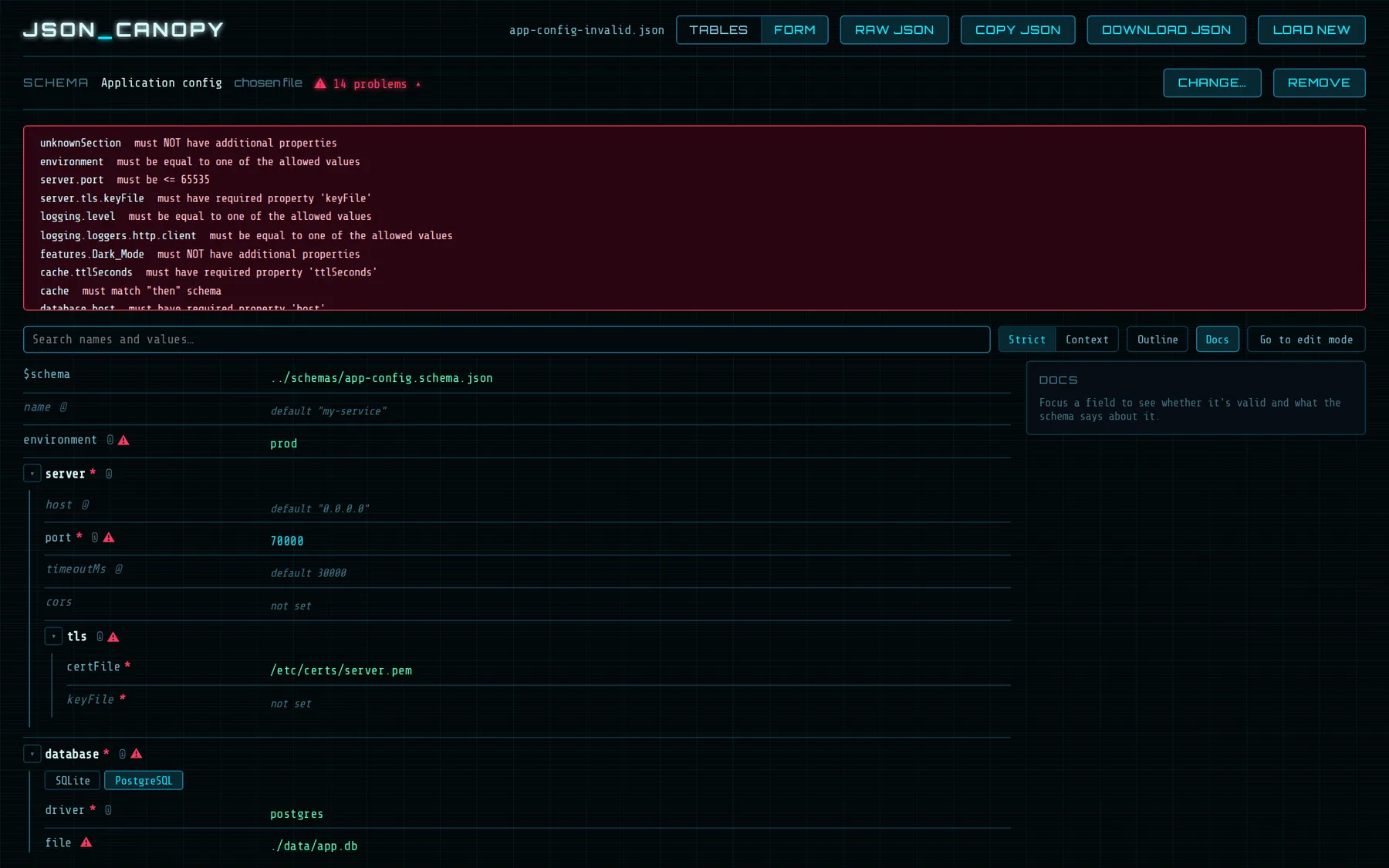Click the warning triangle next to database
The image size is (1389, 868).
tap(137, 754)
